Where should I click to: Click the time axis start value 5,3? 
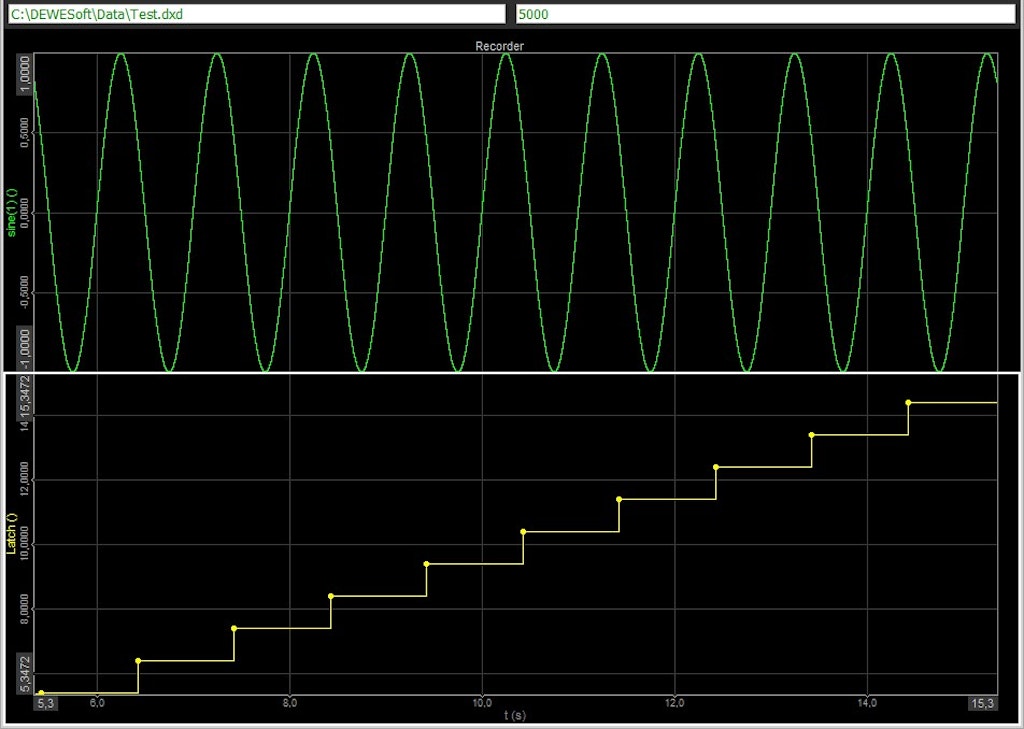[x=46, y=704]
